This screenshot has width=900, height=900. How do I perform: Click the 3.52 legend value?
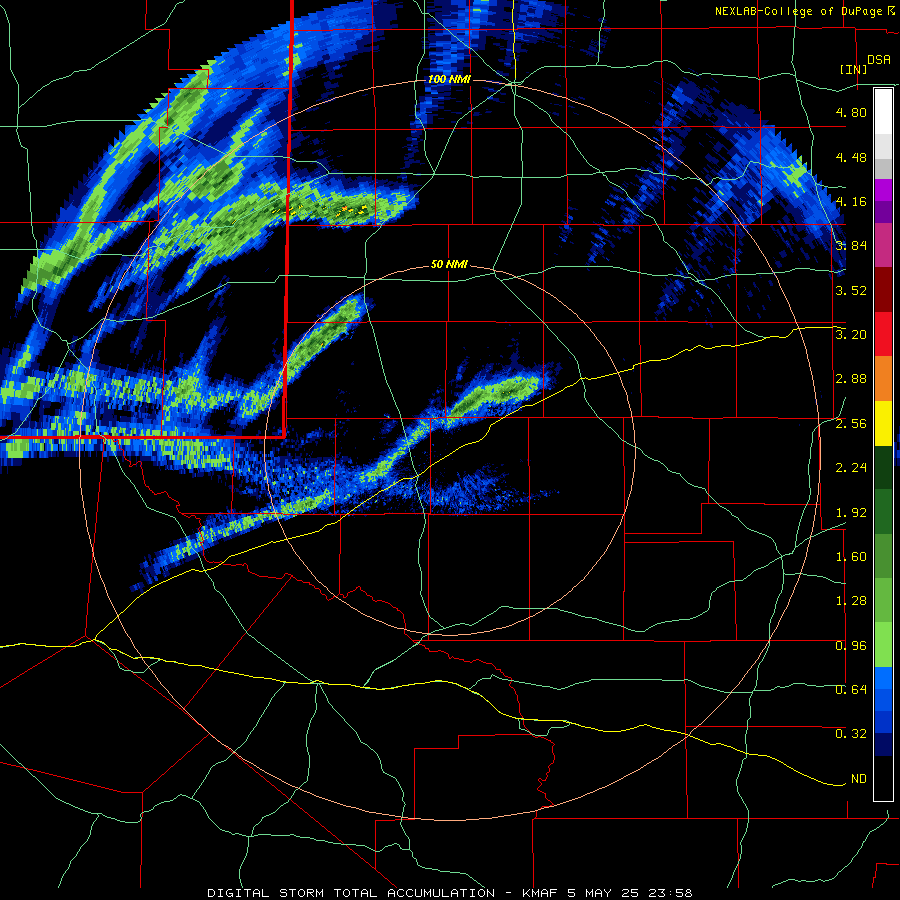coord(851,290)
